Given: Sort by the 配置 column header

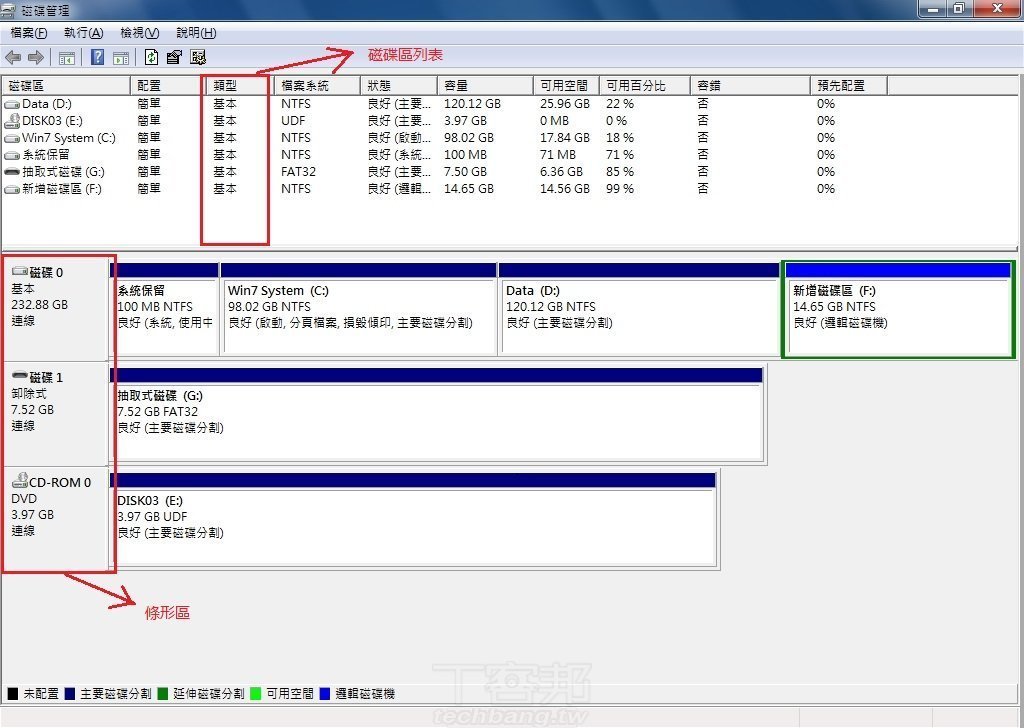Looking at the screenshot, I should [x=169, y=86].
